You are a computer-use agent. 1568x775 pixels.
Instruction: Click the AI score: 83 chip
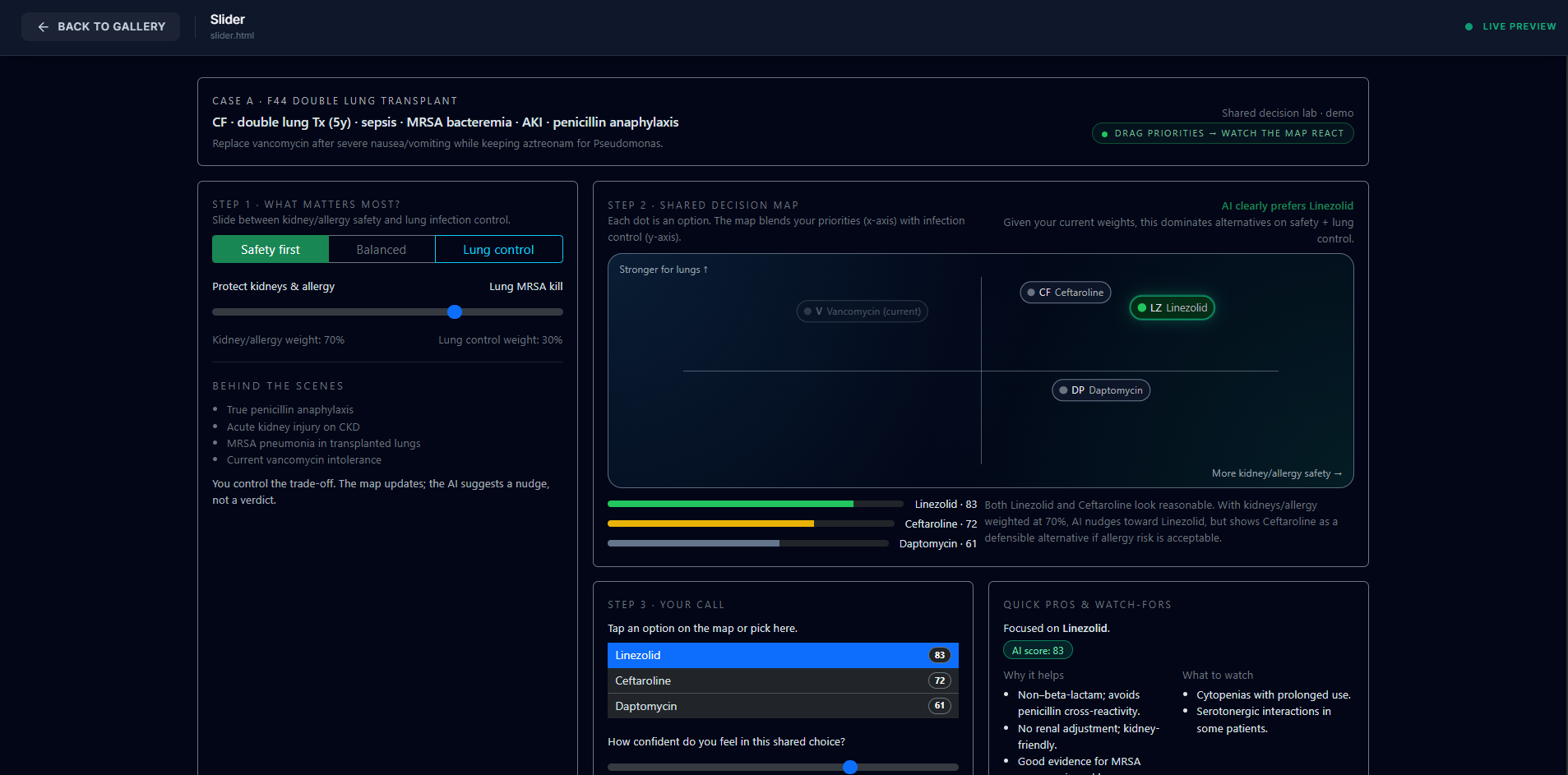pyautogui.click(x=1037, y=649)
